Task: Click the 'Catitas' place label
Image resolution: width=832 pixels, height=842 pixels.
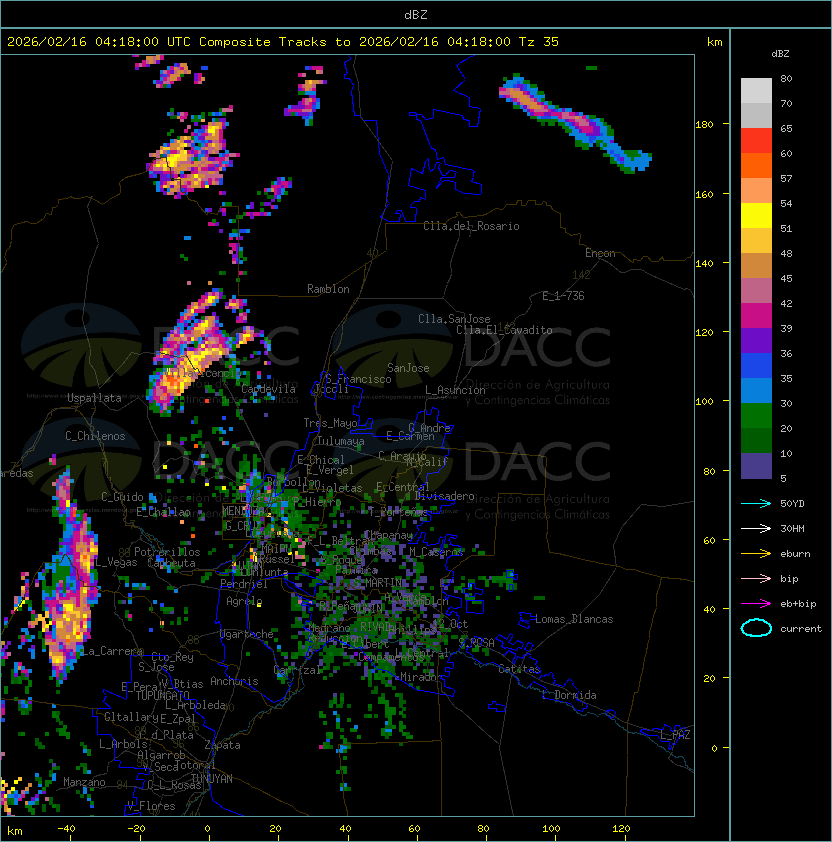Action: coord(519,669)
